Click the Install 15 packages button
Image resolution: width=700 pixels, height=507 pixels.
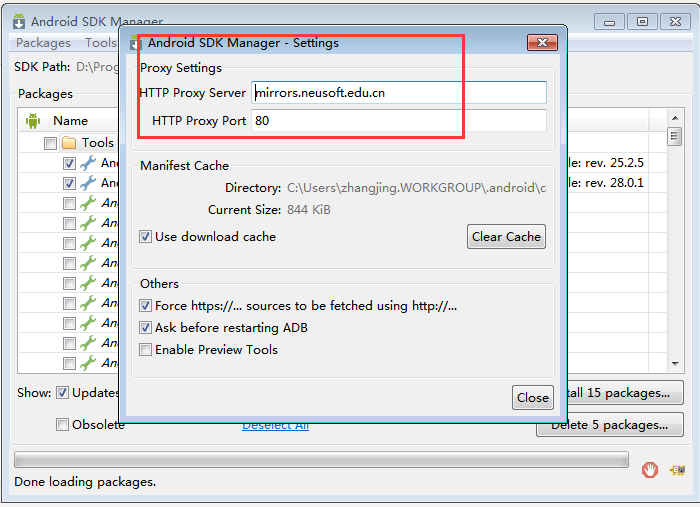[625, 393]
